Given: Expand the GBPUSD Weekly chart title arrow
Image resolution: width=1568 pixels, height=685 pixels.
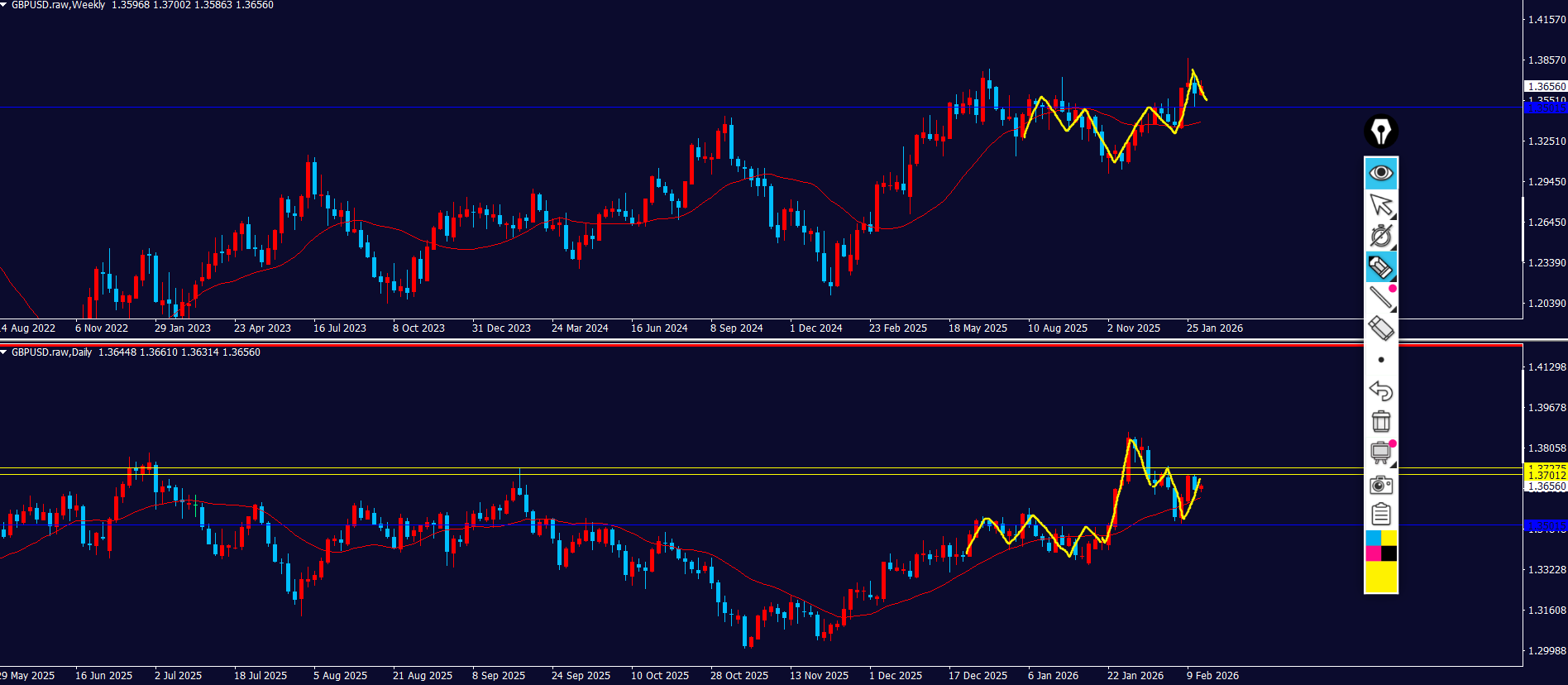Looking at the screenshot, I should pyautogui.click(x=4, y=5).
